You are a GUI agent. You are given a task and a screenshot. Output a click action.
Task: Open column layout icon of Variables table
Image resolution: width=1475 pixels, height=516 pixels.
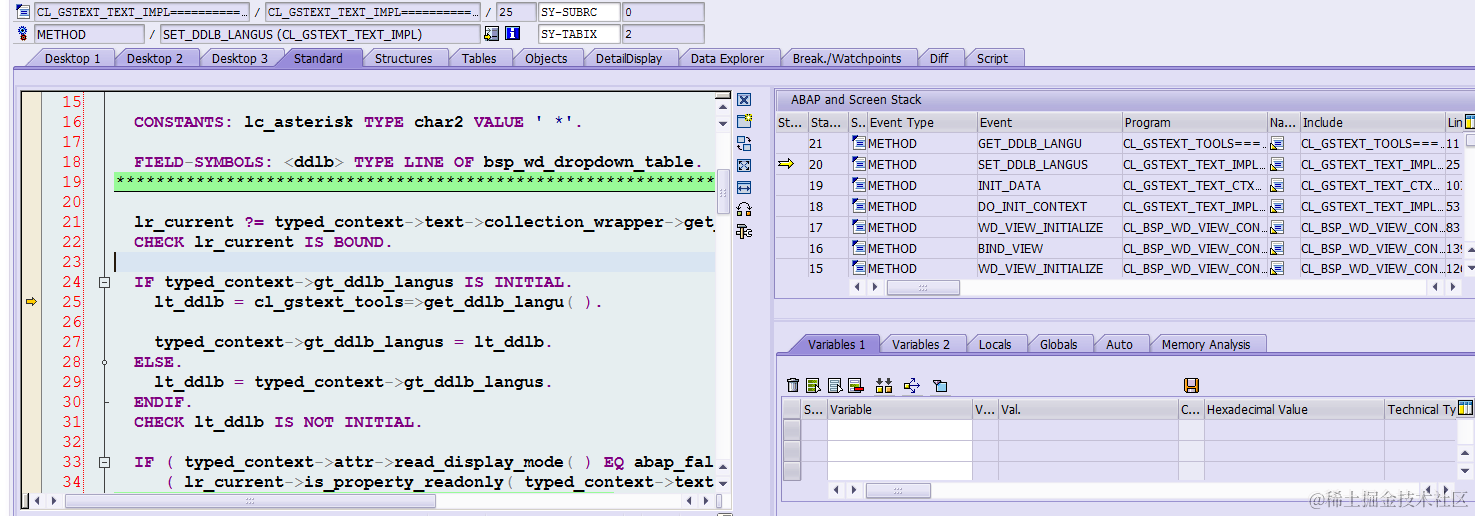(1466, 408)
